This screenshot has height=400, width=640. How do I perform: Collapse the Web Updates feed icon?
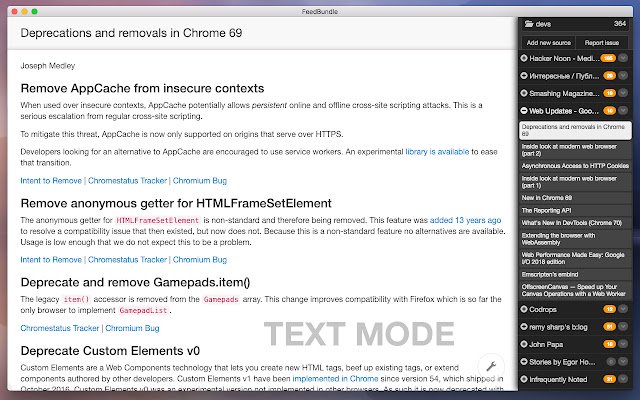(x=524, y=111)
